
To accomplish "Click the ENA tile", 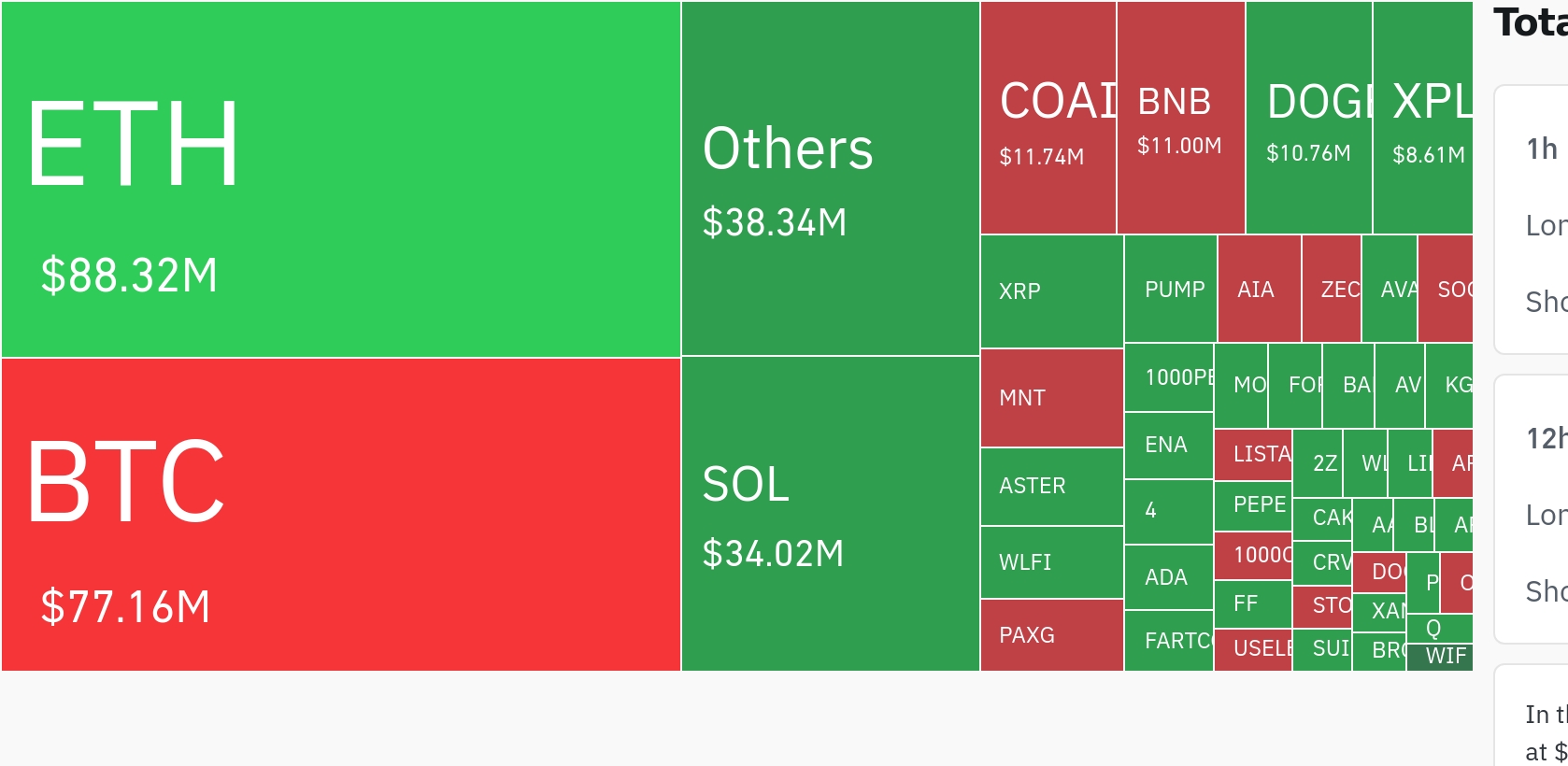I will click(1168, 446).
